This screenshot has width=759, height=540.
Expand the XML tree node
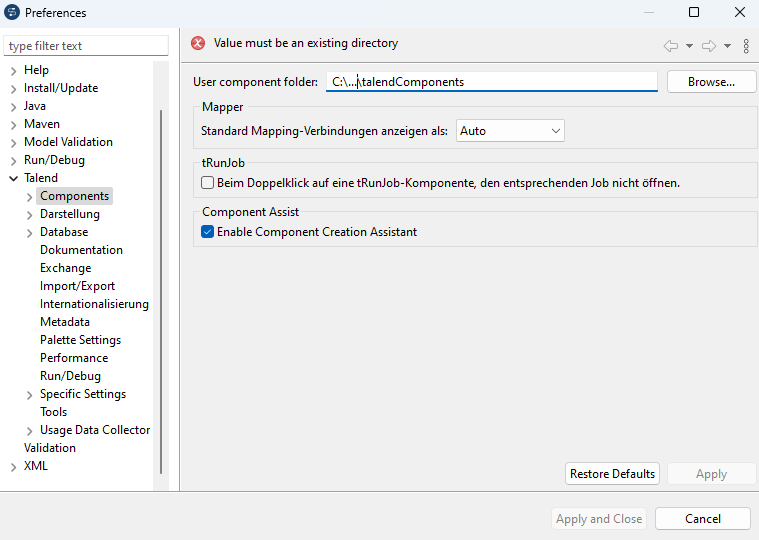(x=14, y=467)
